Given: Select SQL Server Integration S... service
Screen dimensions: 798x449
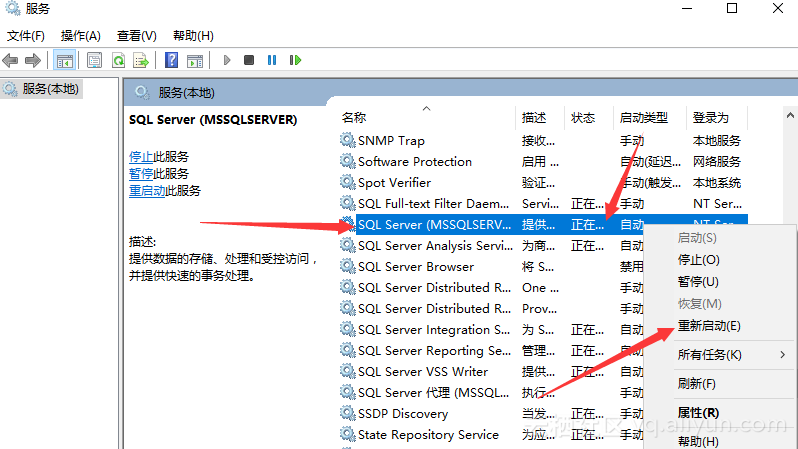Looking at the screenshot, I should click(434, 329).
